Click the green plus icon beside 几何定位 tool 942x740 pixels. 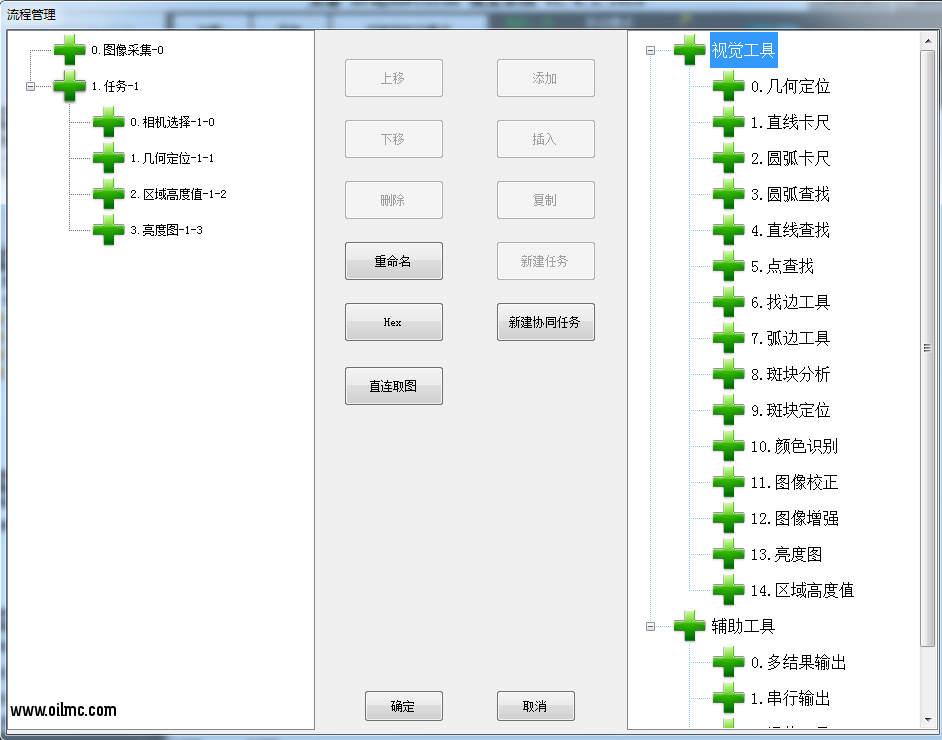pos(728,87)
